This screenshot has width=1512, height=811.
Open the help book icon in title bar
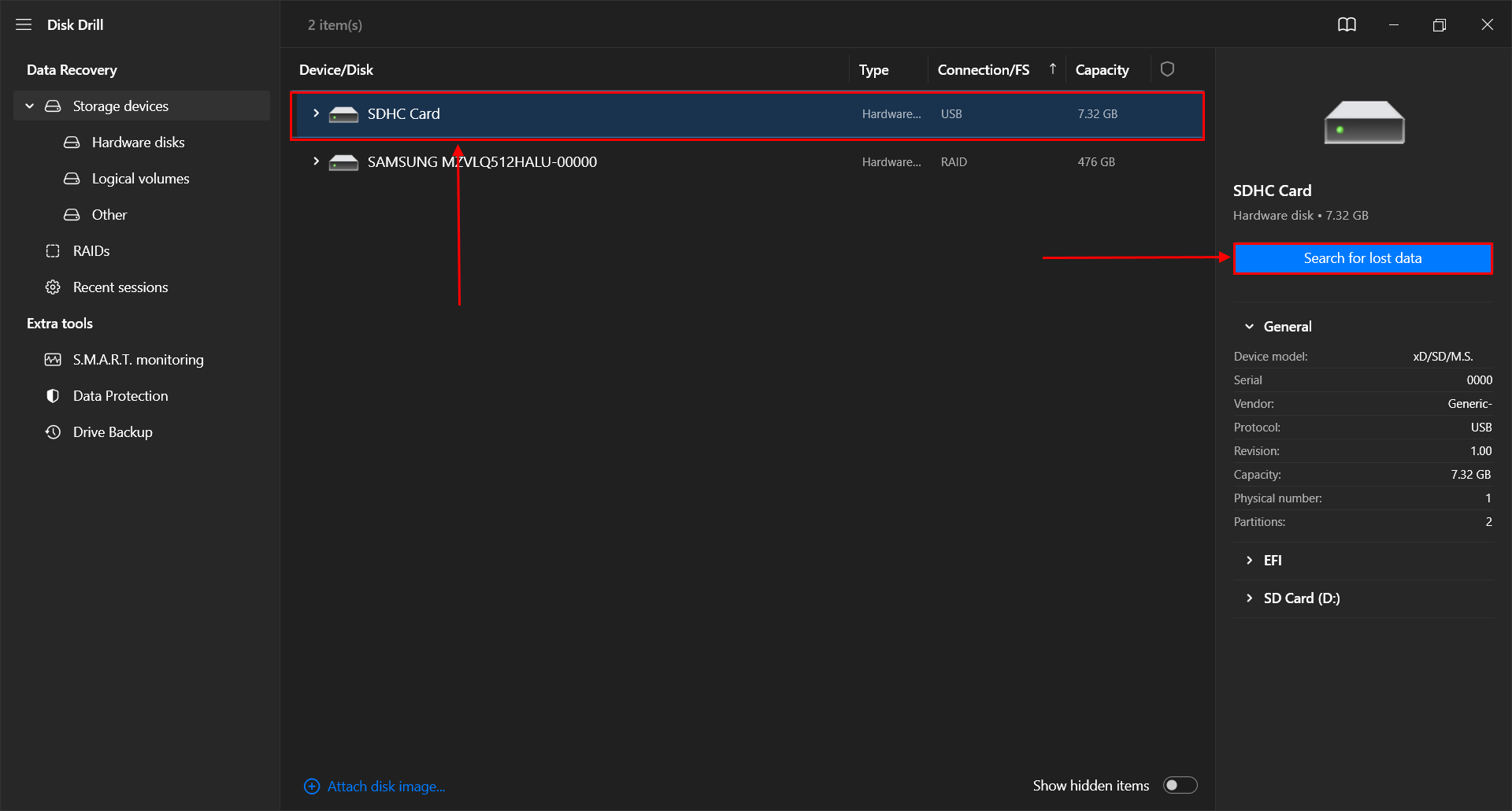(x=1347, y=24)
